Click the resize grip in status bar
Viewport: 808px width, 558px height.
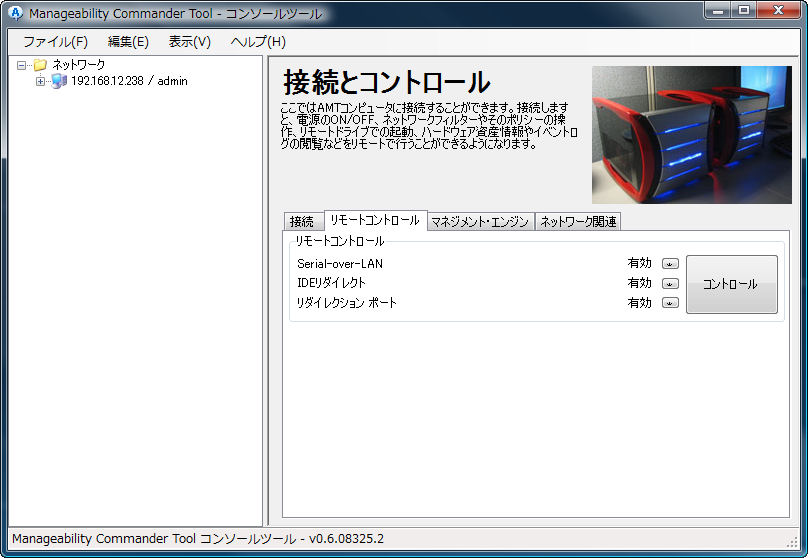[793, 542]
